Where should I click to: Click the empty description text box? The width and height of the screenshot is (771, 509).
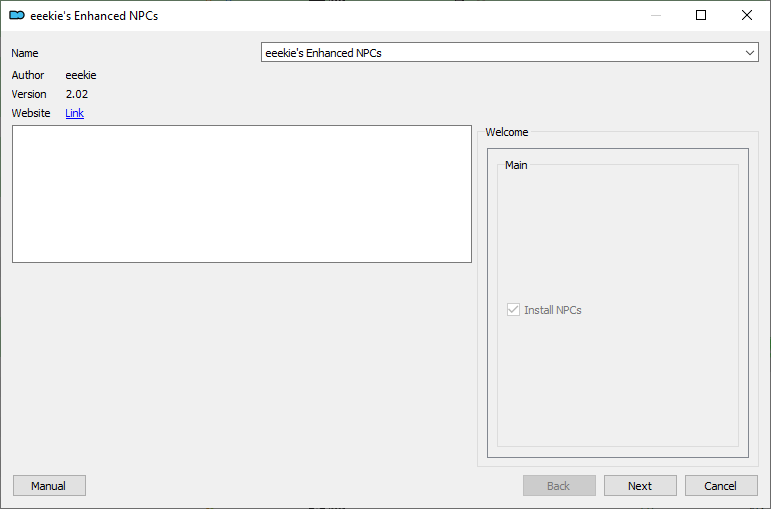pos(242,194)
